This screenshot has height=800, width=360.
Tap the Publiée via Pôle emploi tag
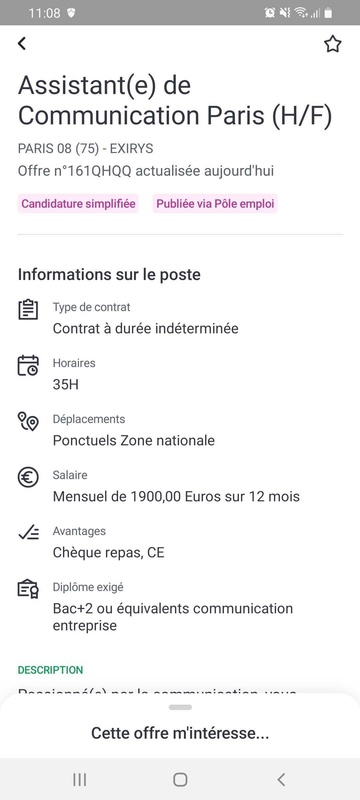click(215, 204)
